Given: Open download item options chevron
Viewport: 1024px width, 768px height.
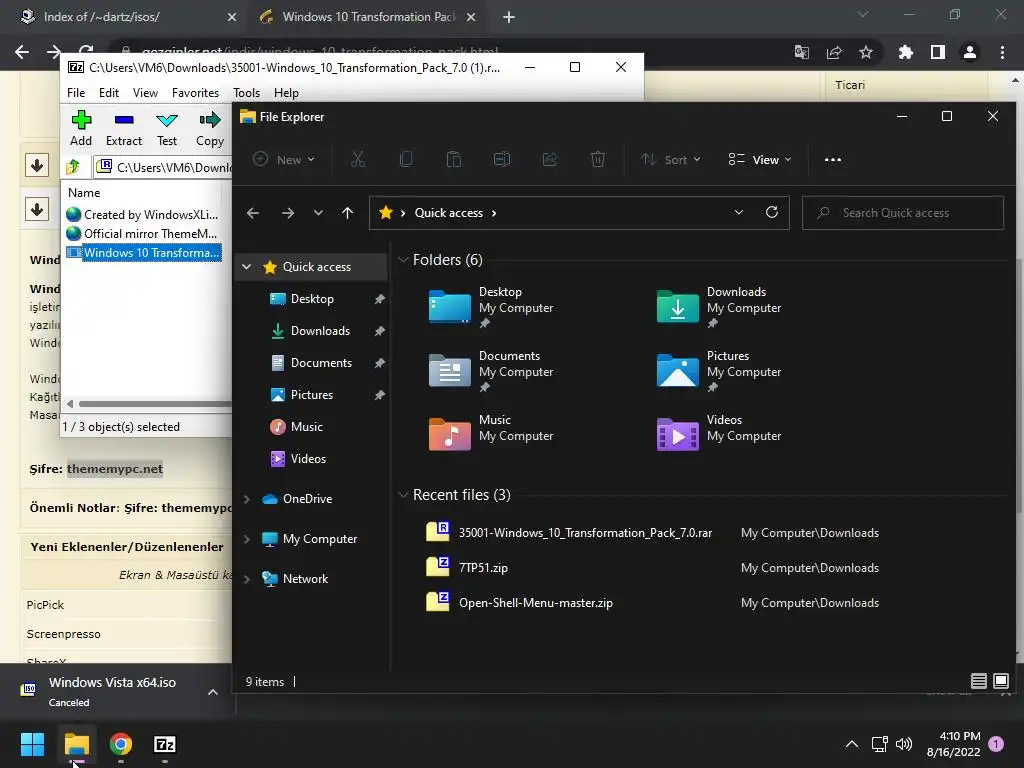Looking at the screenshot, I should (x=213, y=692).
